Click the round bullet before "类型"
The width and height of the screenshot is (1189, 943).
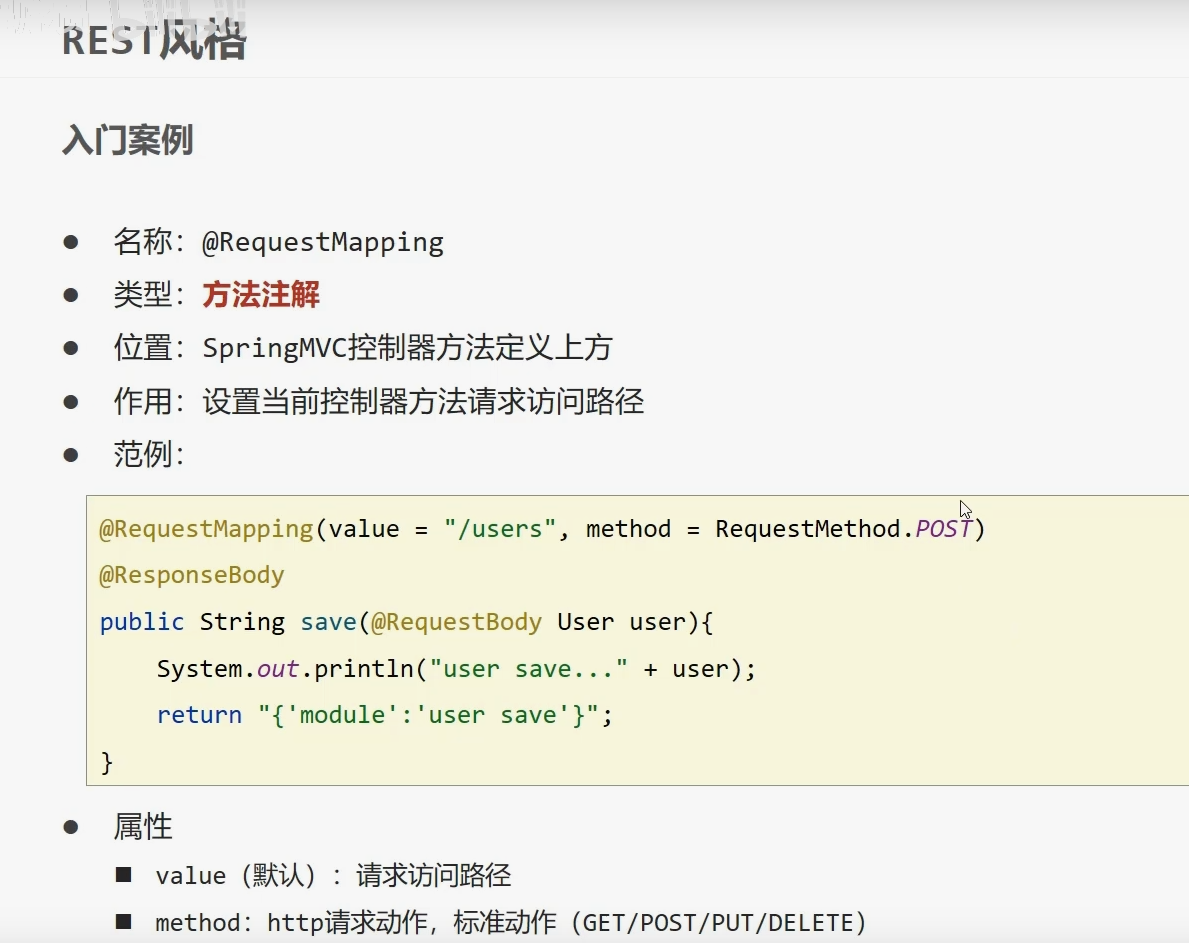click(70, 295)
